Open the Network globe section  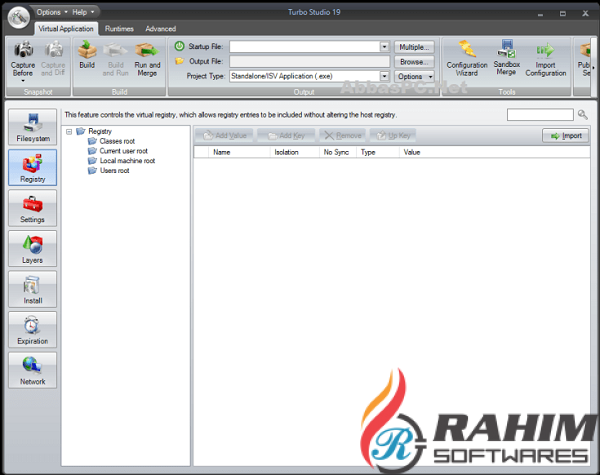(33, 370)
